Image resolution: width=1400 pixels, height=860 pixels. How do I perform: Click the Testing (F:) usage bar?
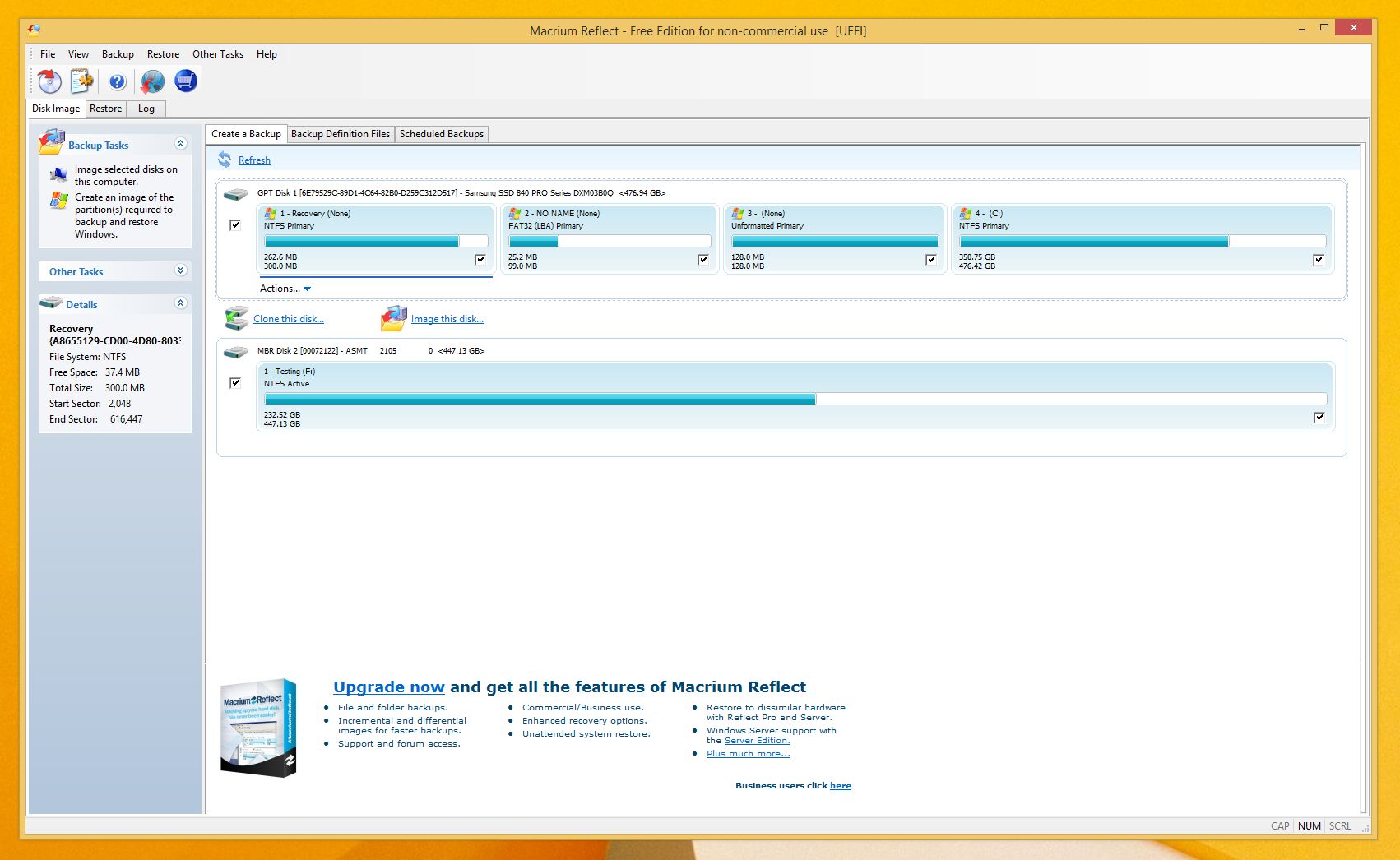click(795, 399)
